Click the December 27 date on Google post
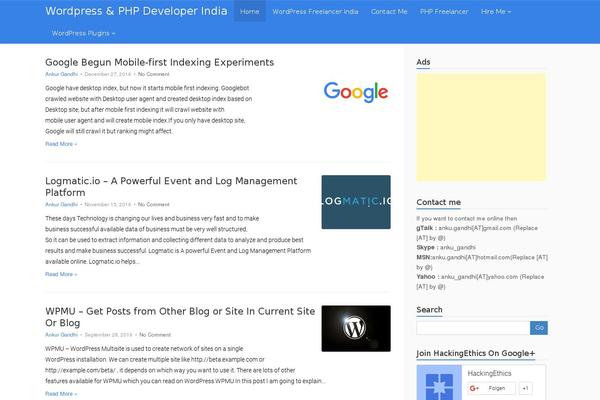The width and height of the screenshot is (600, 400). (108, 74)
